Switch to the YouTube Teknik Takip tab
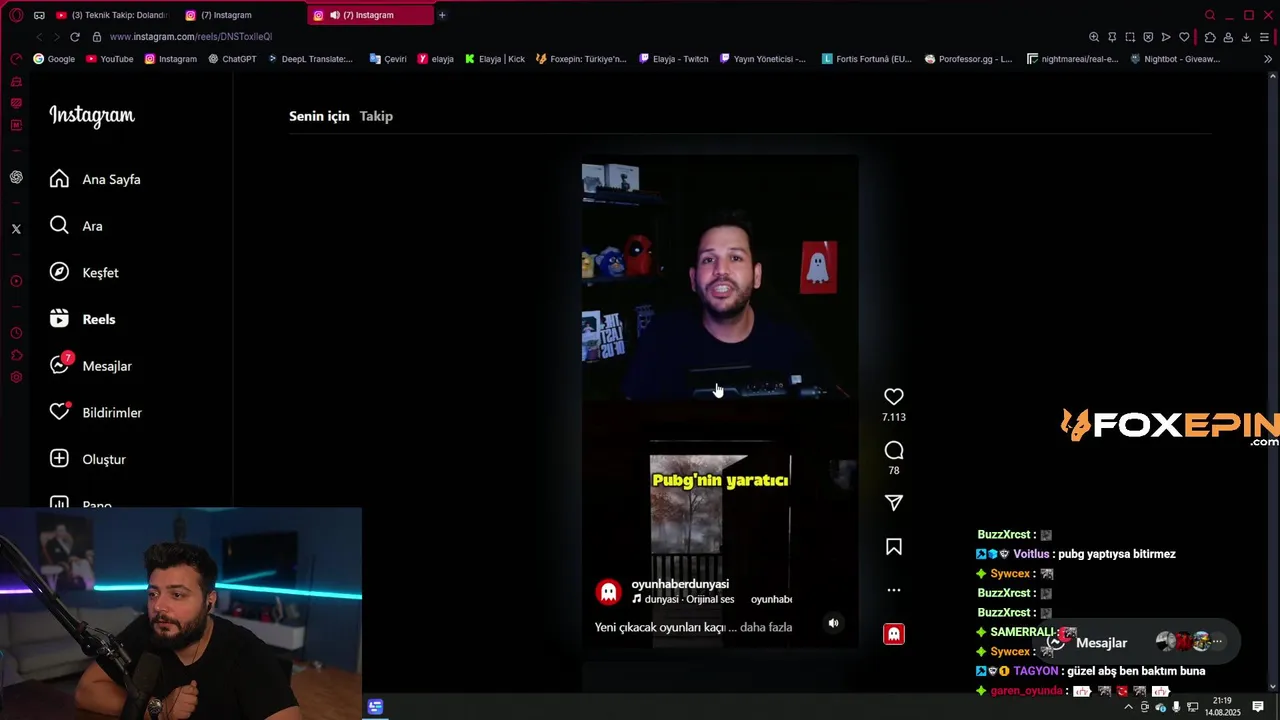Image resolution: width=1280 pixels, height=720 pixels. (x=113, y=15)
